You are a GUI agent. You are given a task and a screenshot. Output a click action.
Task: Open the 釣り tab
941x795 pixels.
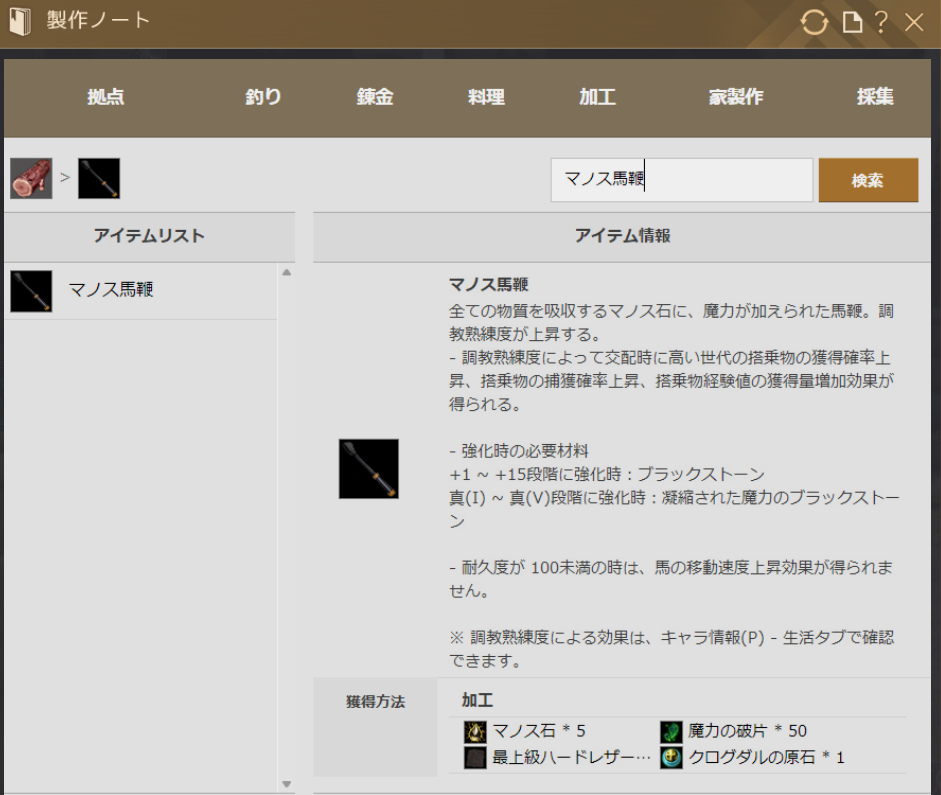[263, 97]
